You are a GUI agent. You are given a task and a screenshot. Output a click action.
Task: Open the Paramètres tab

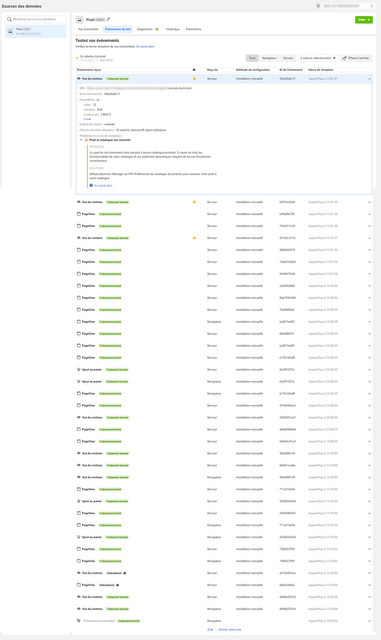coord(194,29)
